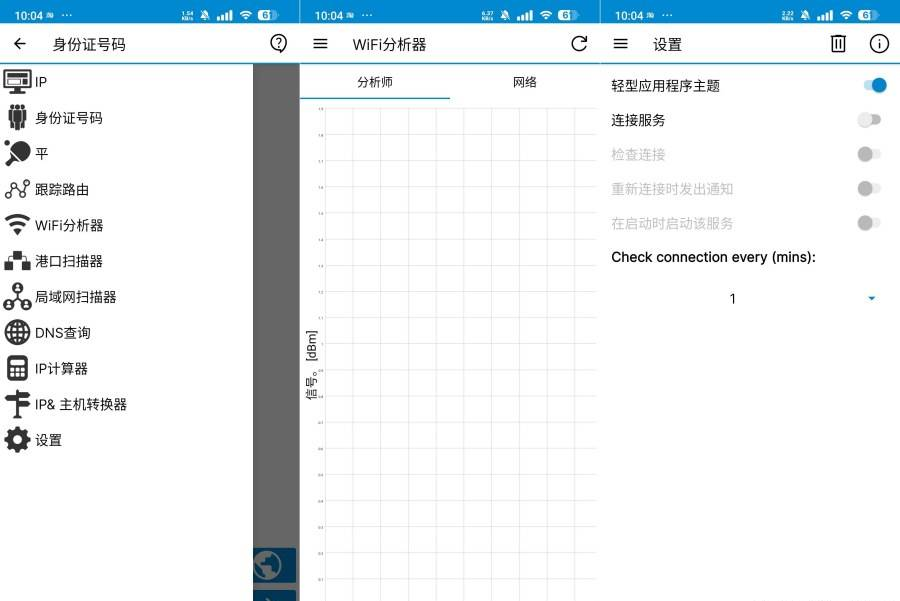Enable the 连接服务 switch
The height and width of the screenshot is (601, 900).
[x=869, y=120]
